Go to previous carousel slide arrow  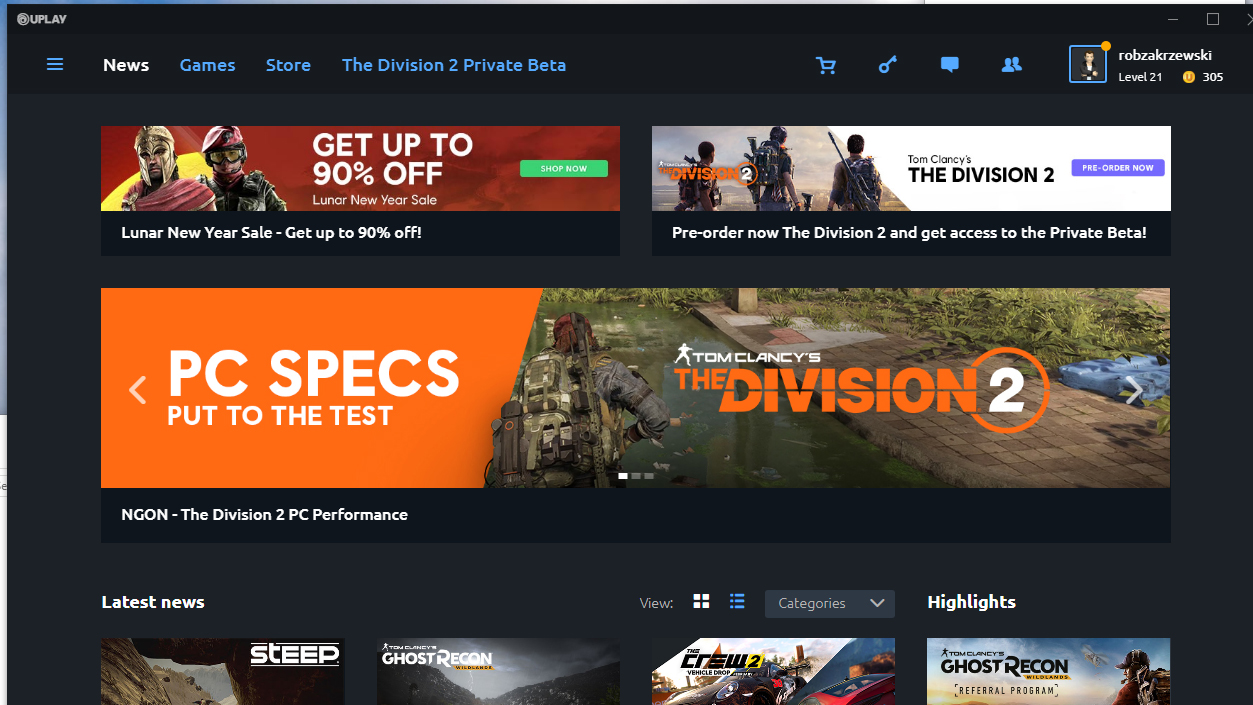[x=138, y=389]
